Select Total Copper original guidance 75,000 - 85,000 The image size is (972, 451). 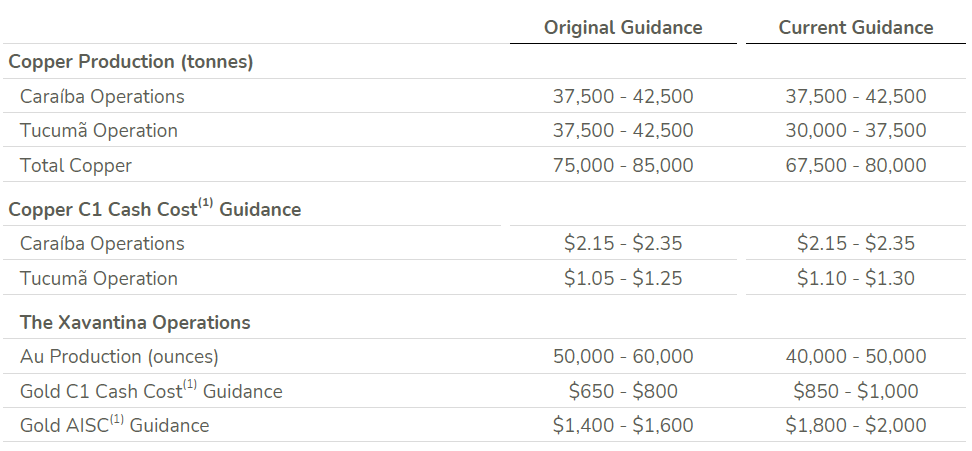click(x=623, y=165)
